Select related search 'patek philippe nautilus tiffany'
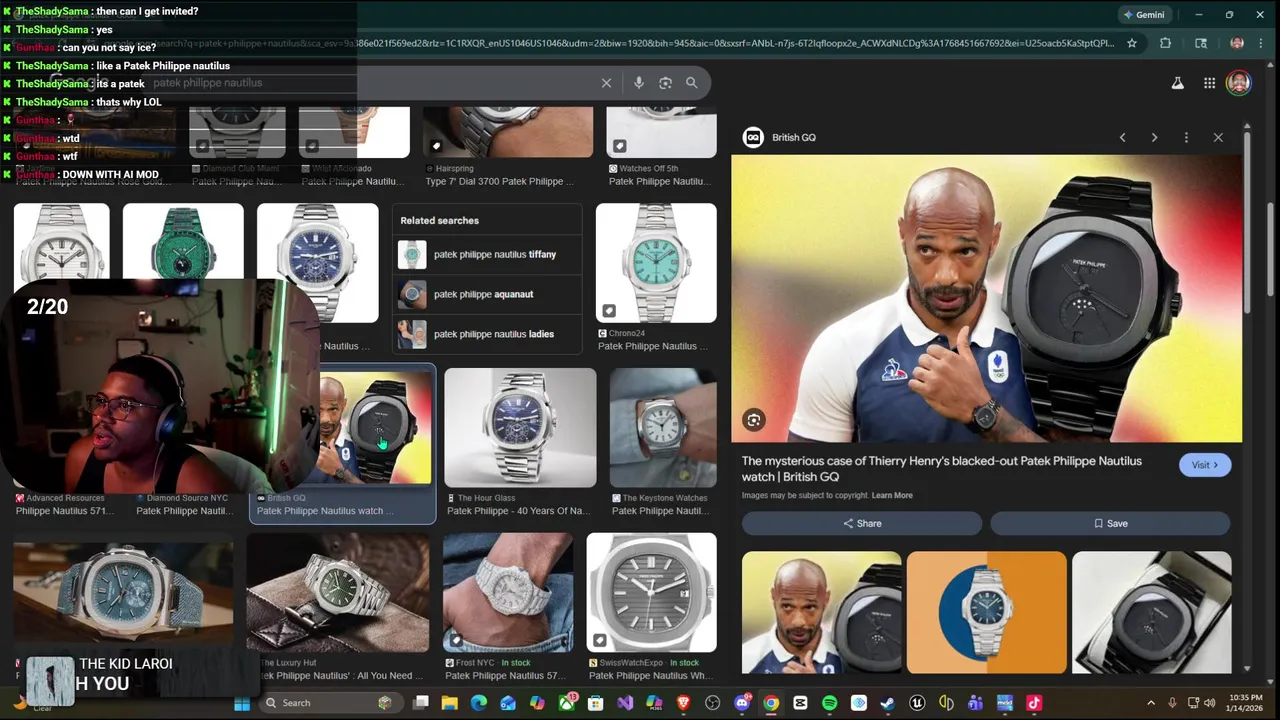Viewport: 1280px width, 720px height. point(486,254)
